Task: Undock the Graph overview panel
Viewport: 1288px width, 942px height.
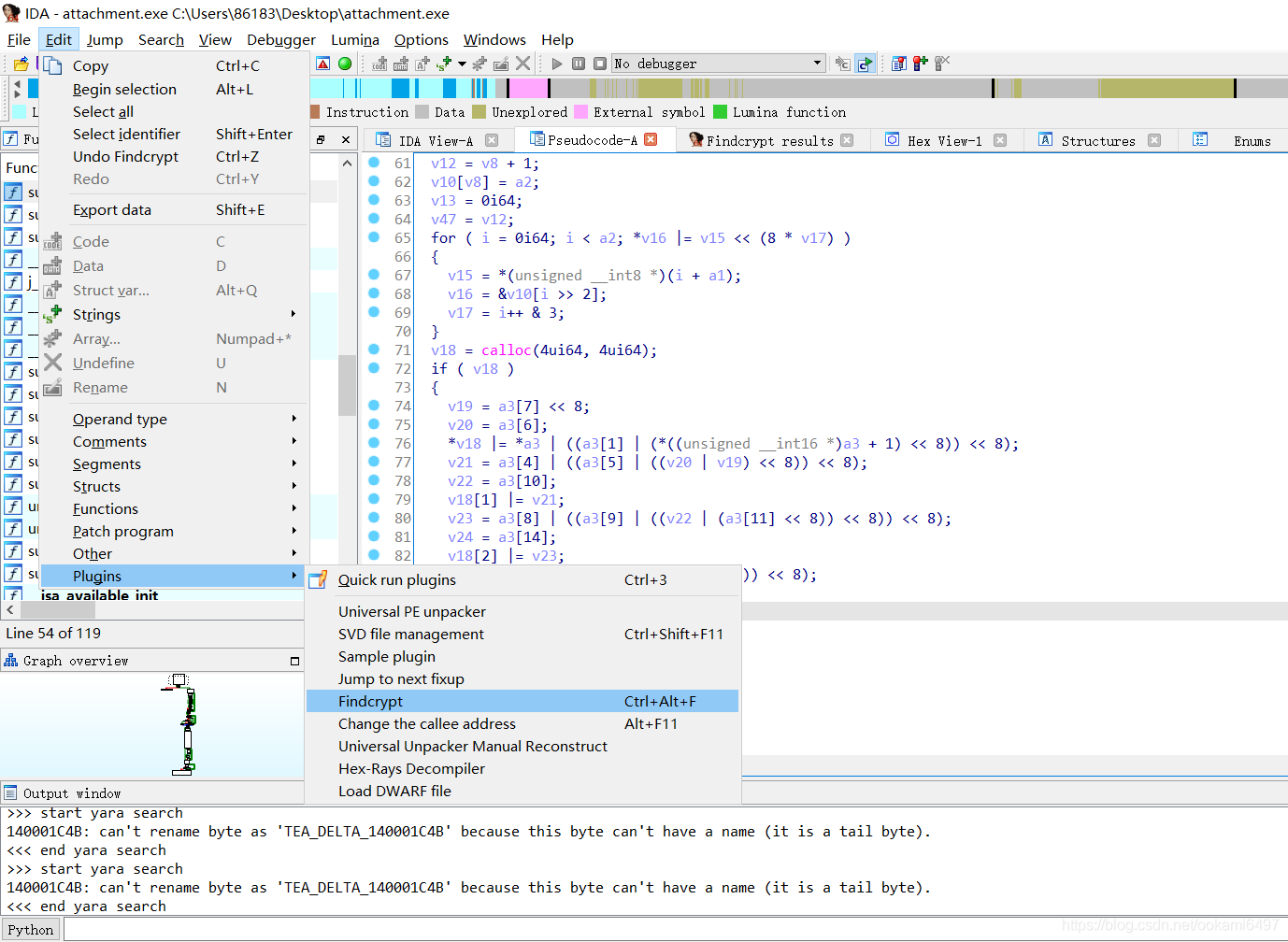Action: pyautogui.click(x=294, y=661)
